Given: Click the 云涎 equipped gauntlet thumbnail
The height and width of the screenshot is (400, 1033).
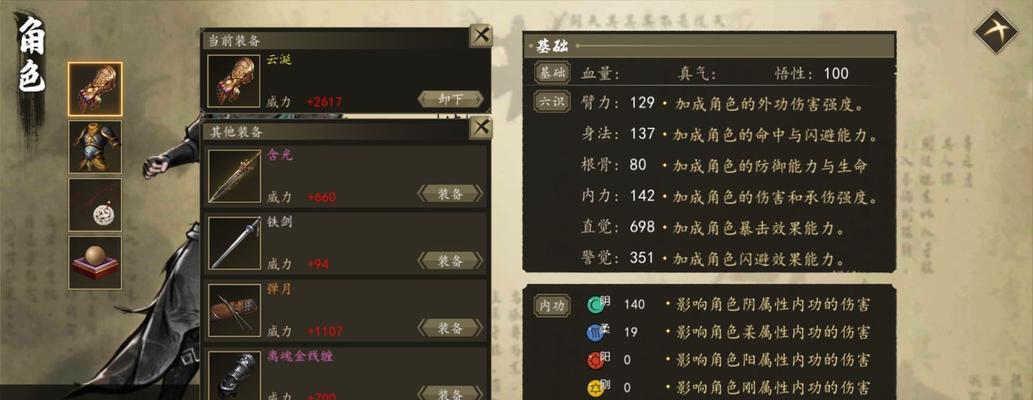Looking at the screenshot, I should click(x=234, y=81).
